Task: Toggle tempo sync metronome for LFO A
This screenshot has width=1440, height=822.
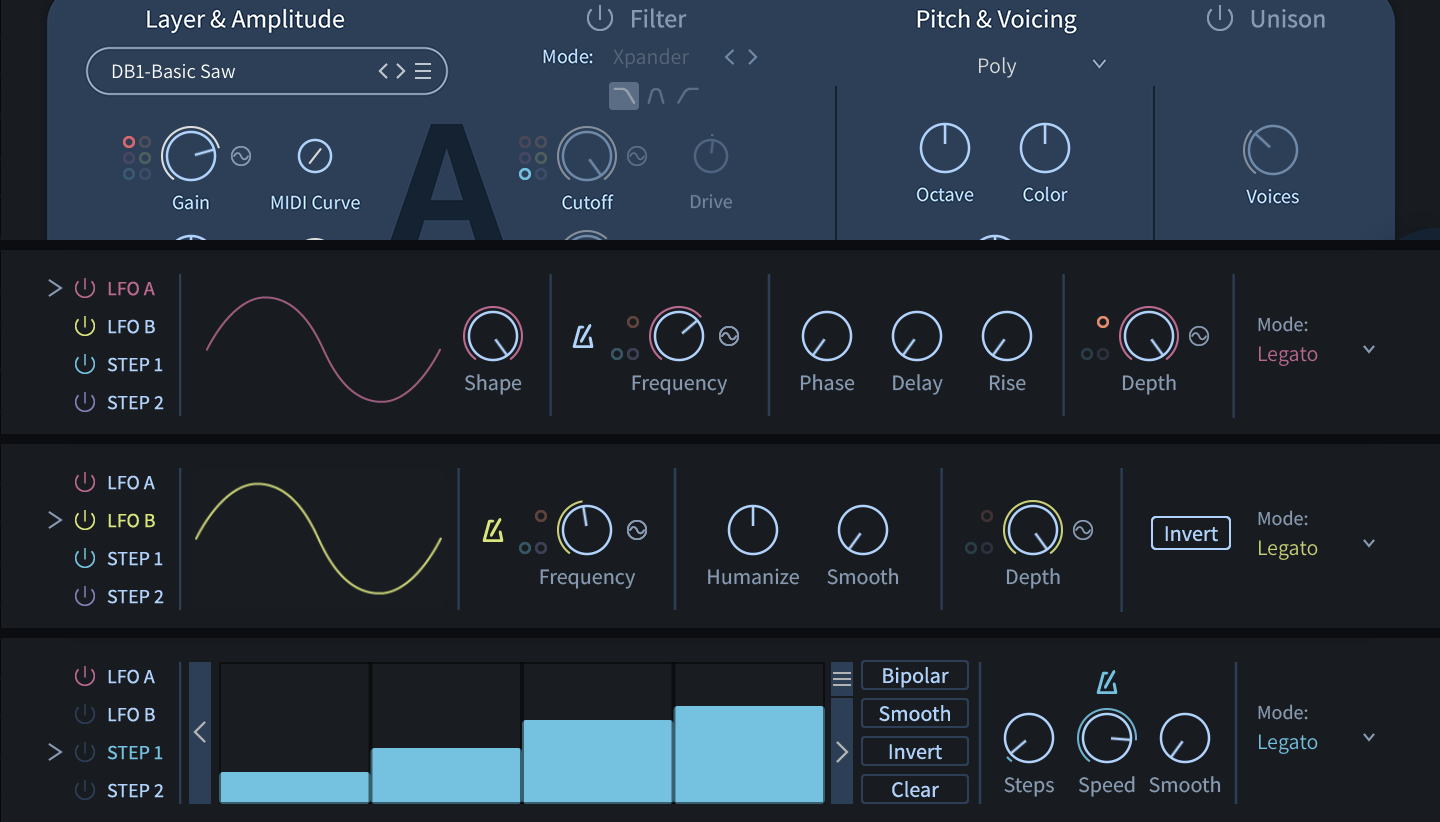Action: [x=583, y=337]
